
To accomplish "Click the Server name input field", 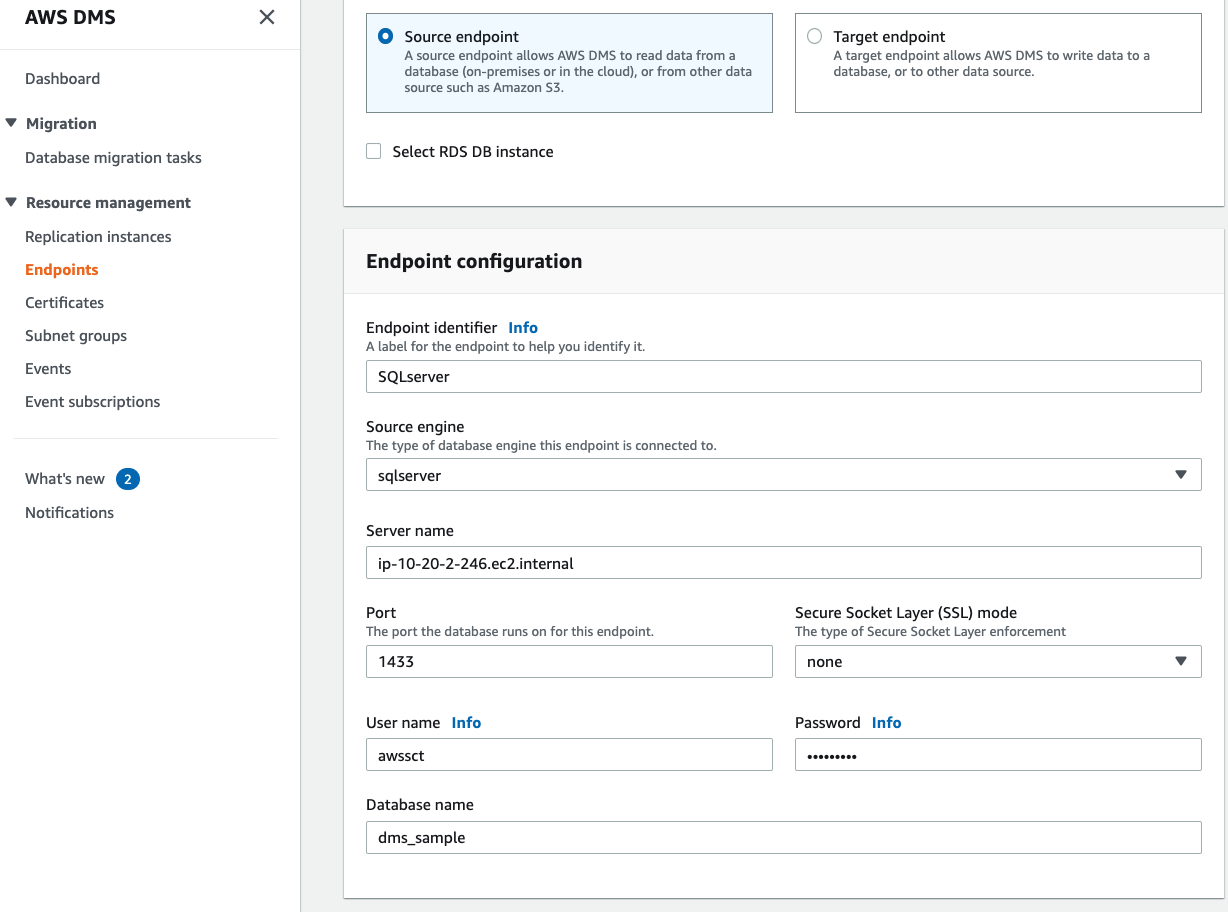I will click(783, 563).
